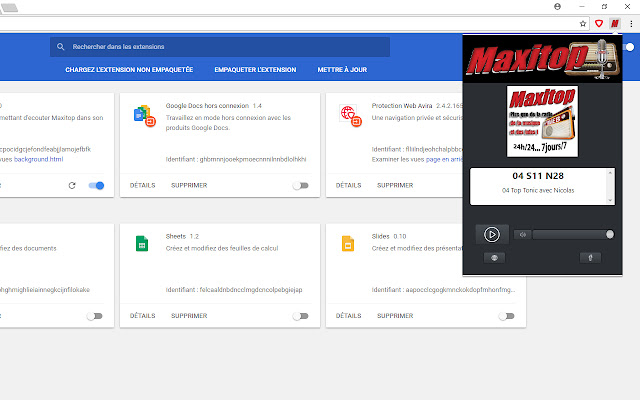Open DÉTAILS for Slides

[x=349, y=316]
